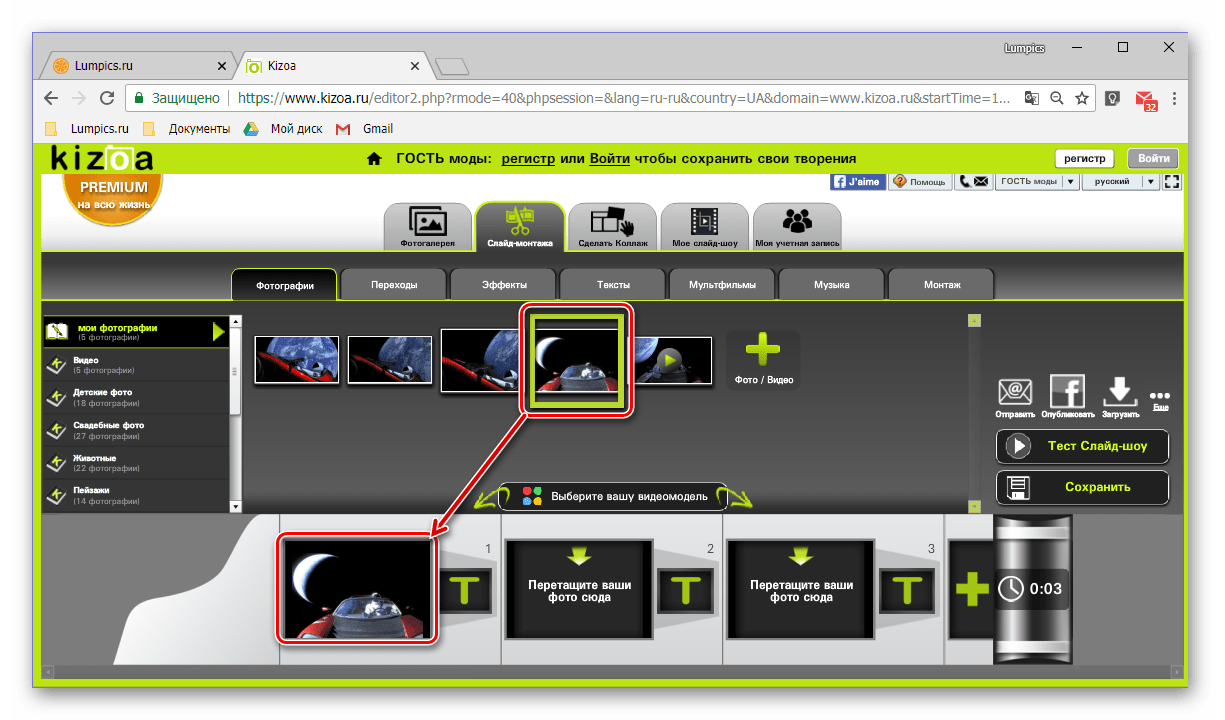Click the Сохранить save button
This screenshot has width=1225, height=720.
[x=1082, y=487]
